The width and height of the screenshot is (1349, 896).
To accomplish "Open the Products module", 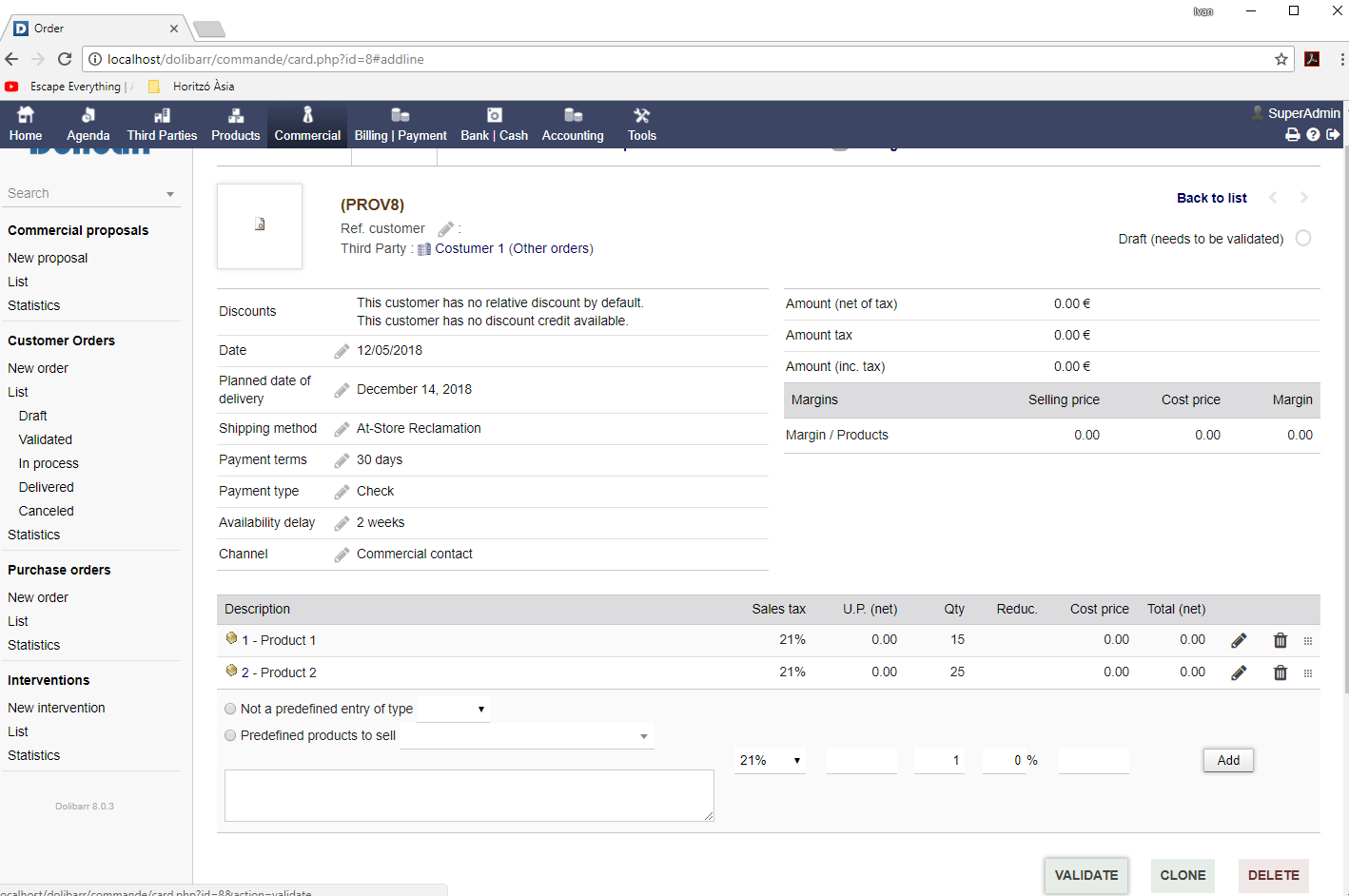I will pyautogui.click(x=235, y=124).
